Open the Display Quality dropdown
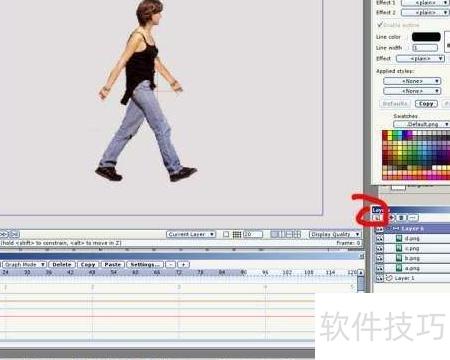The image size is (450, 360). [x=335, y=234]
